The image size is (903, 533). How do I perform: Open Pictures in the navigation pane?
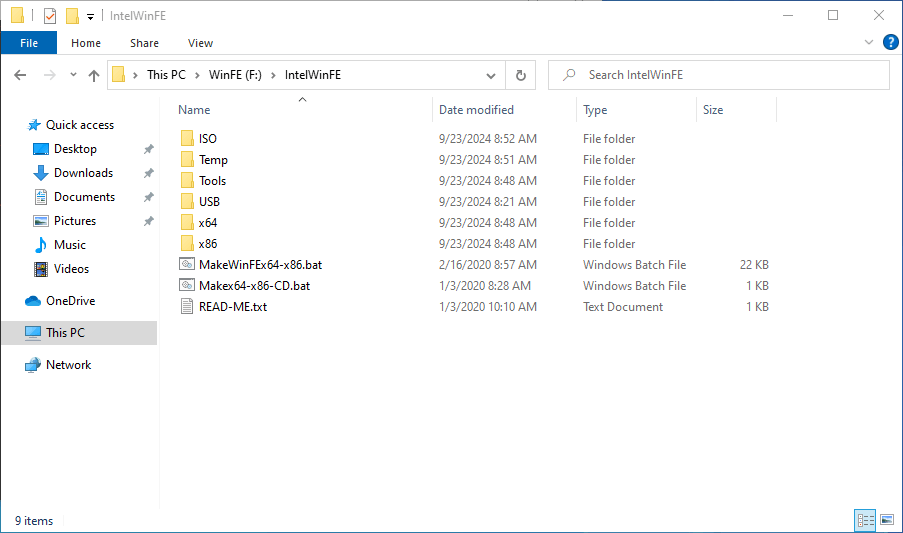pos(74,221)
